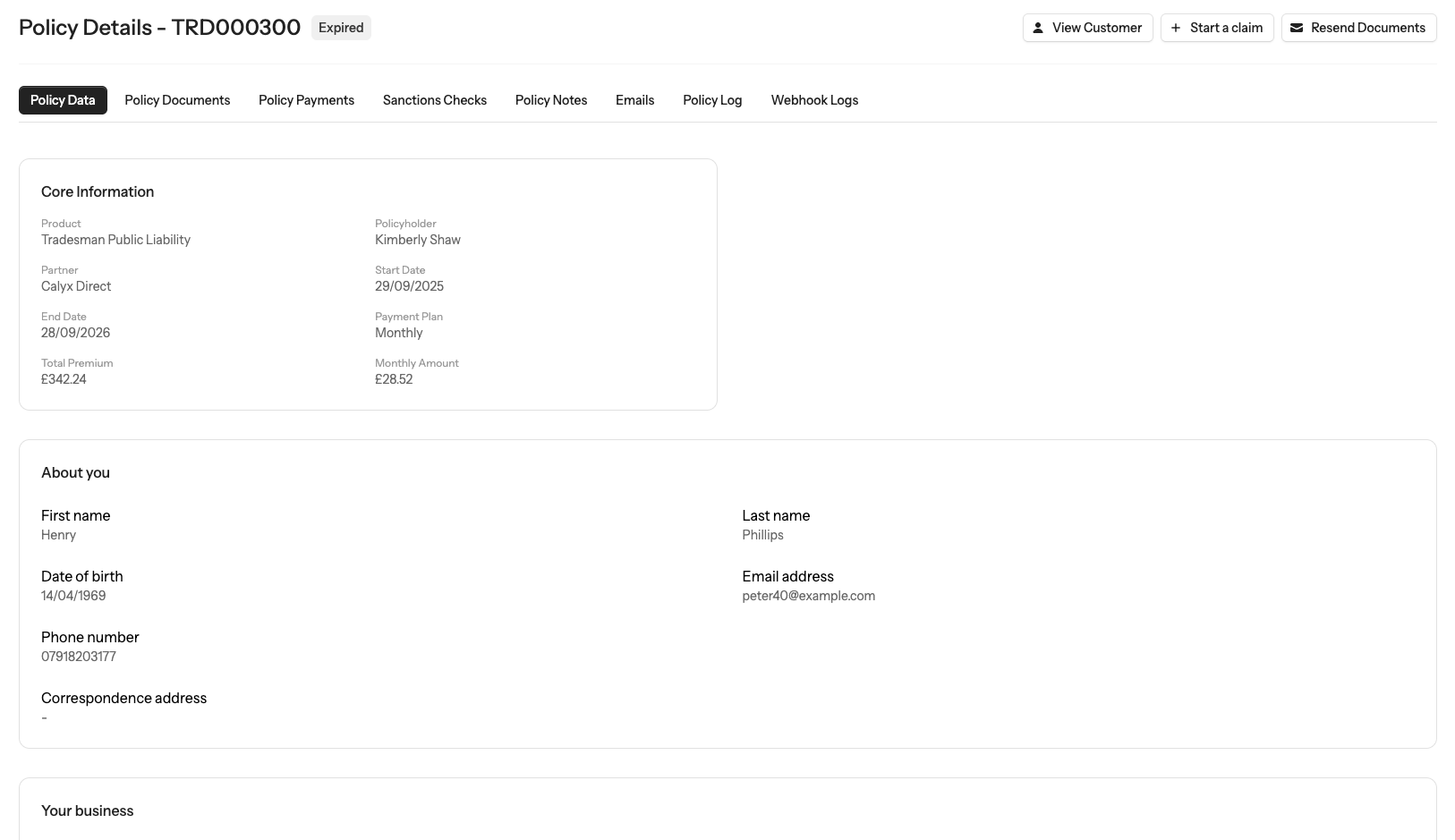Click the policyholder name Kimberly Shaw

coord(418,240)
